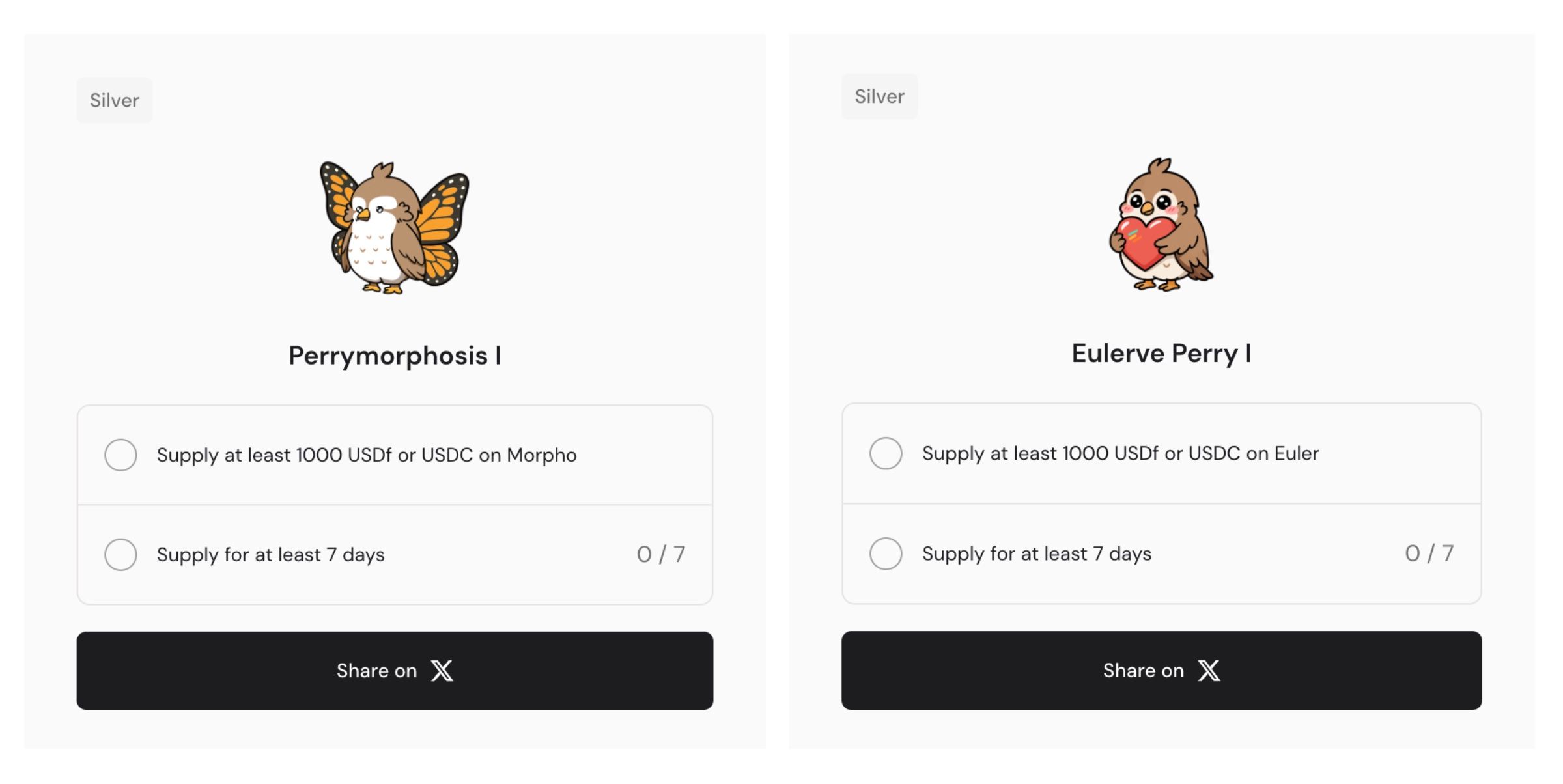
Task: Select the Euler supply requirement circle
Action: tap(886, 453)
